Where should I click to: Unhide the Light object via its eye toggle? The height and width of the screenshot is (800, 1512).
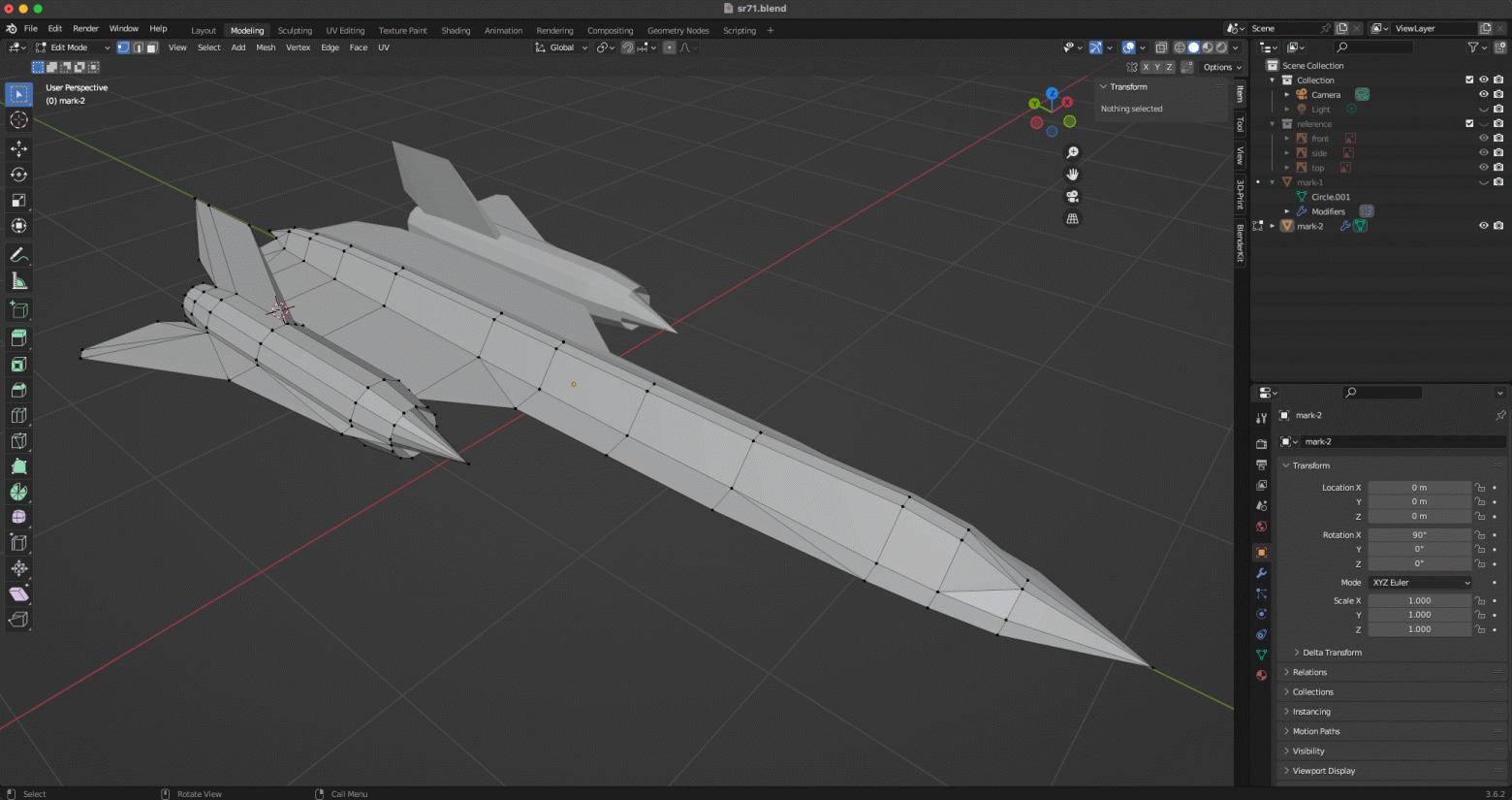(x=1483, y=110)
